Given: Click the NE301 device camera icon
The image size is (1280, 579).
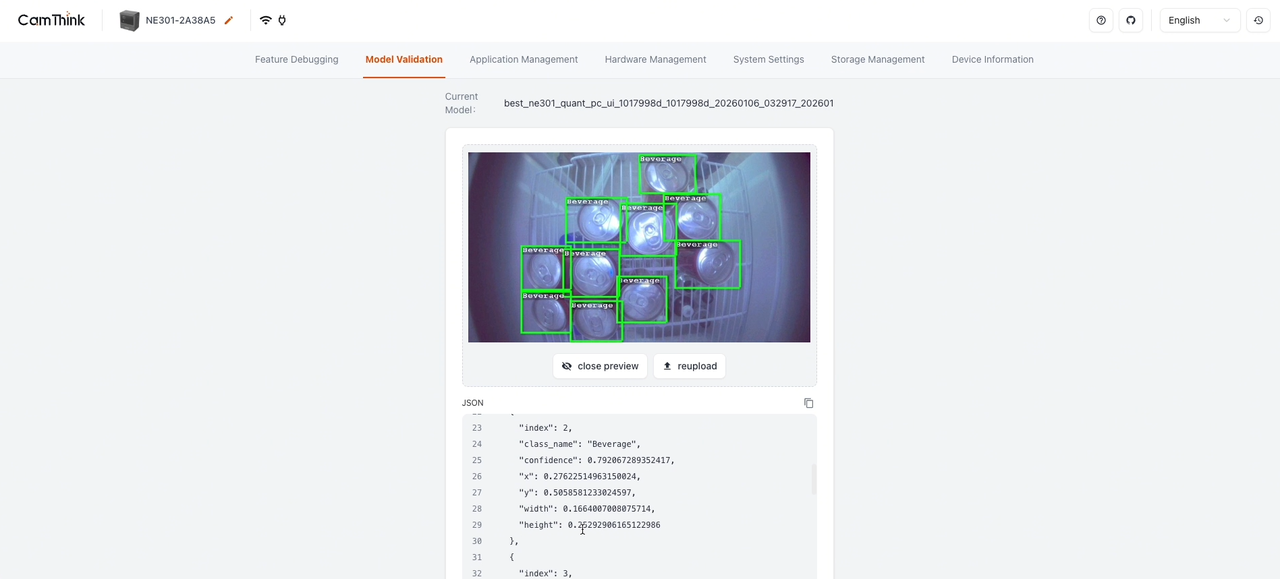Looking at the screenshot, I should coord(129,20).
